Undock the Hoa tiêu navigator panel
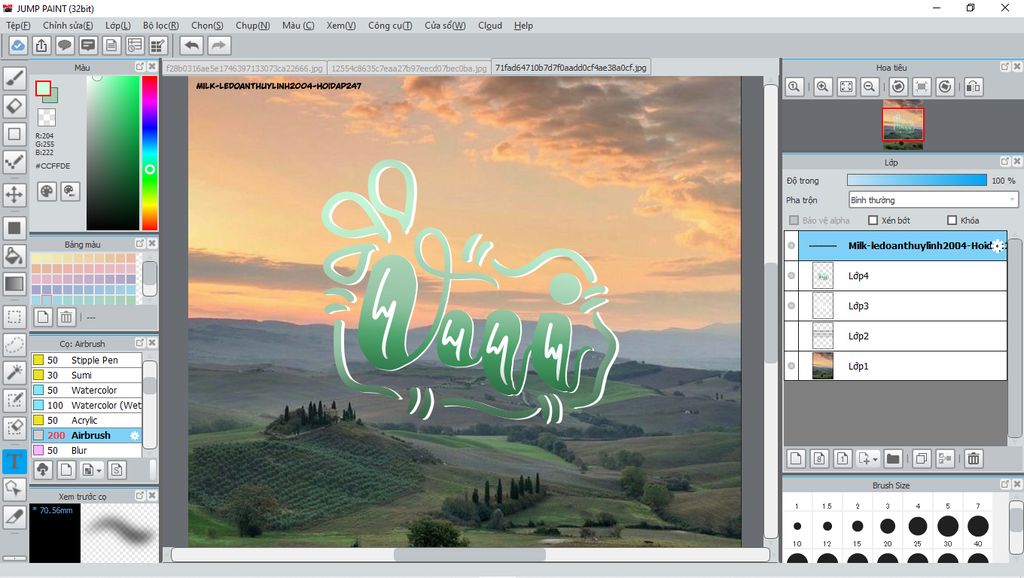 [x=1005, y=67]
